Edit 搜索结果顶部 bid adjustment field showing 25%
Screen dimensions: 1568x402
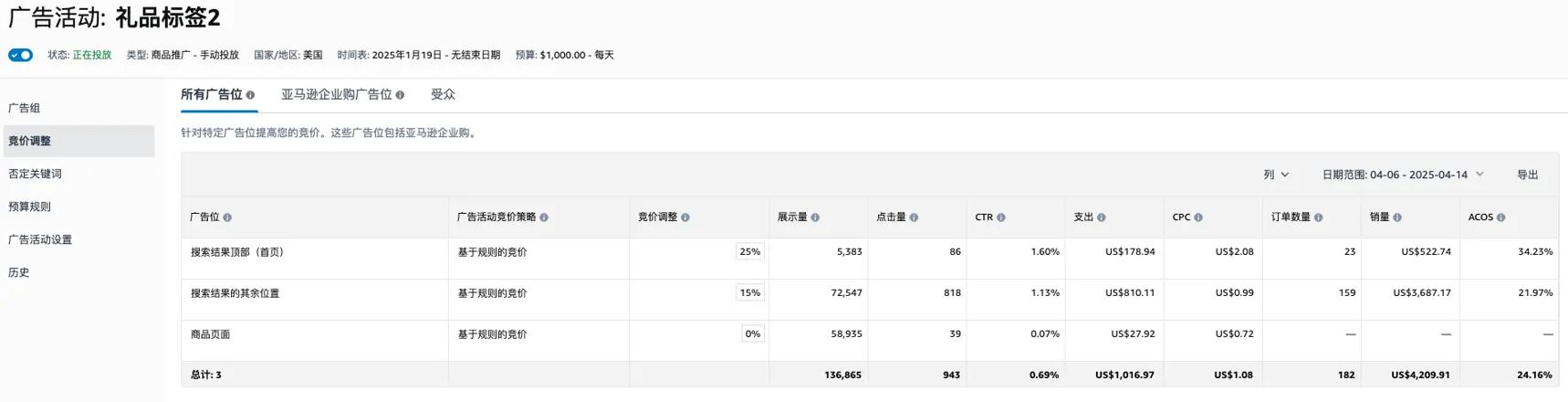pyautogui.click(x=749, y=252)
